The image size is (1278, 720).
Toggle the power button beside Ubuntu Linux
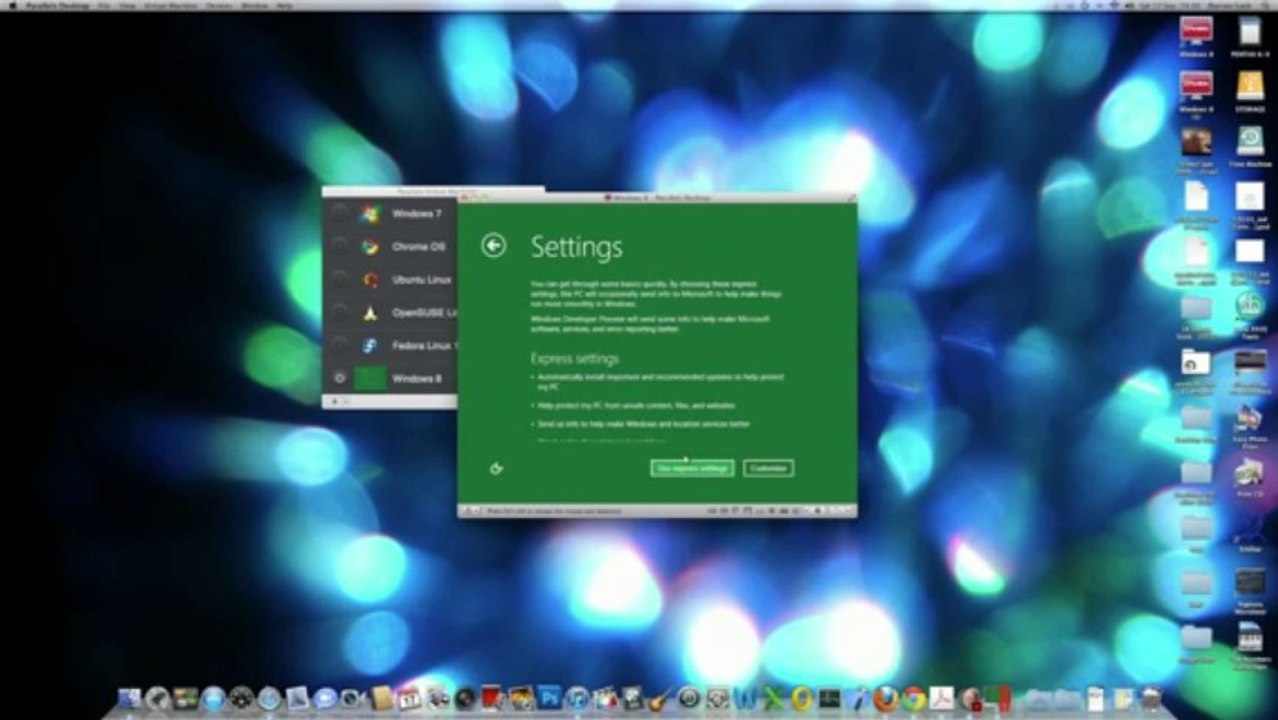pos(340,280)
